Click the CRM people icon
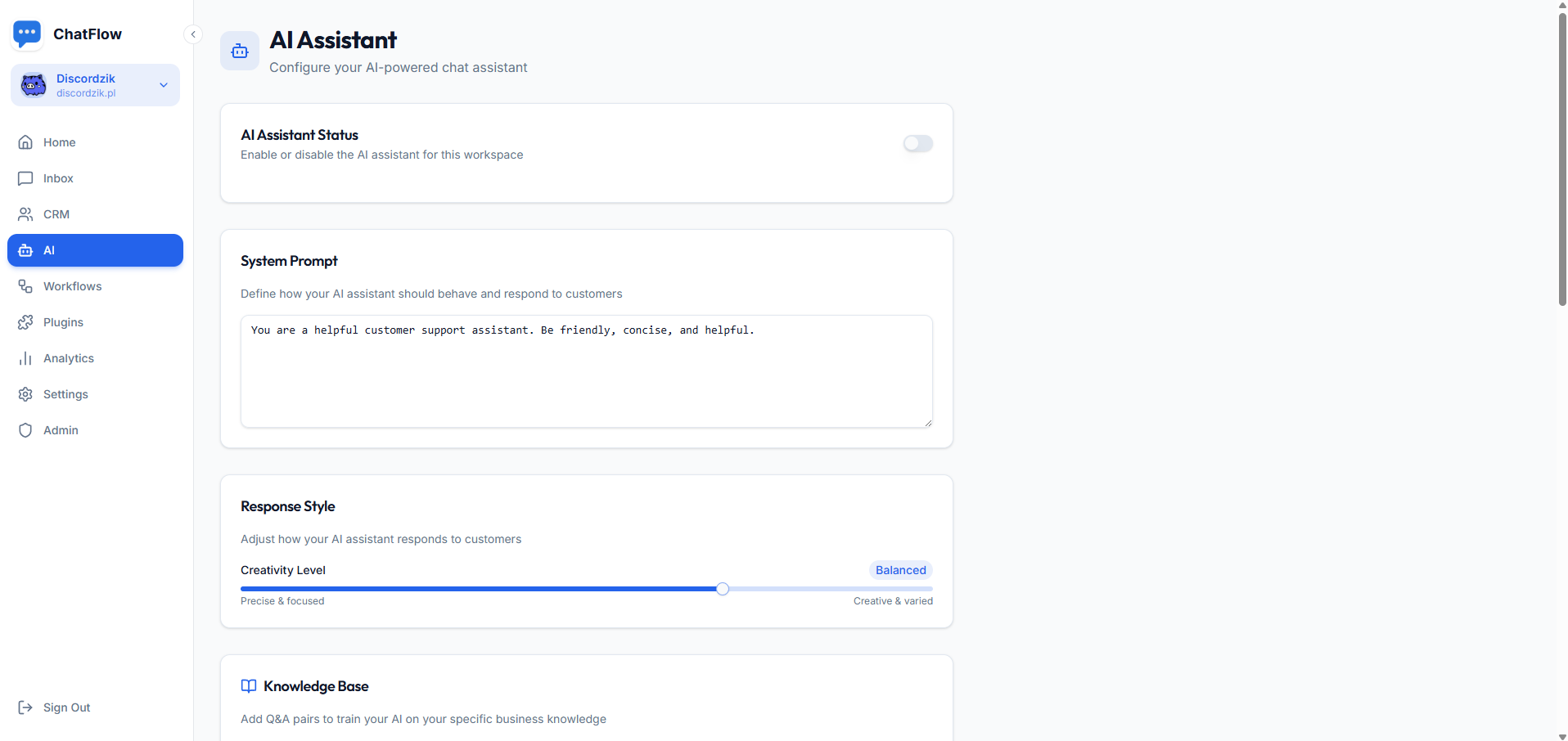1568x741 pixels. (25, 214)
